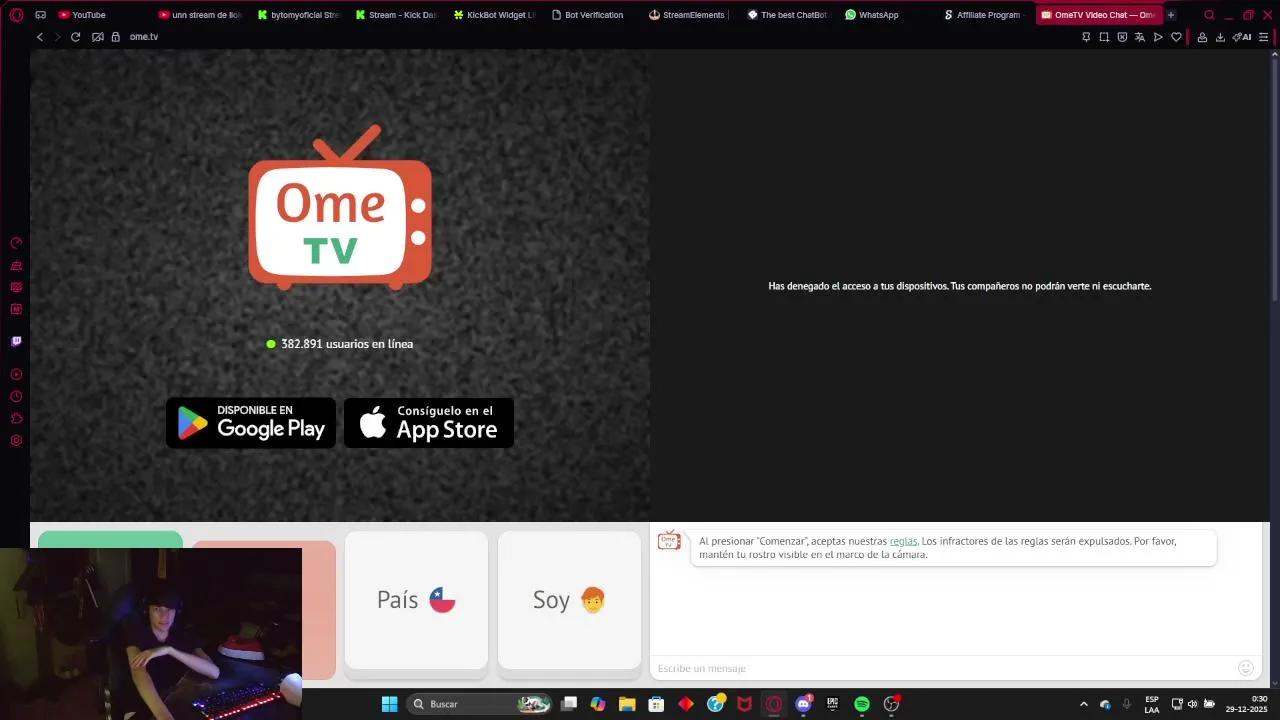
Task: Click 382.891 usuarios en línea text
Action: click(x=347, y=344)
